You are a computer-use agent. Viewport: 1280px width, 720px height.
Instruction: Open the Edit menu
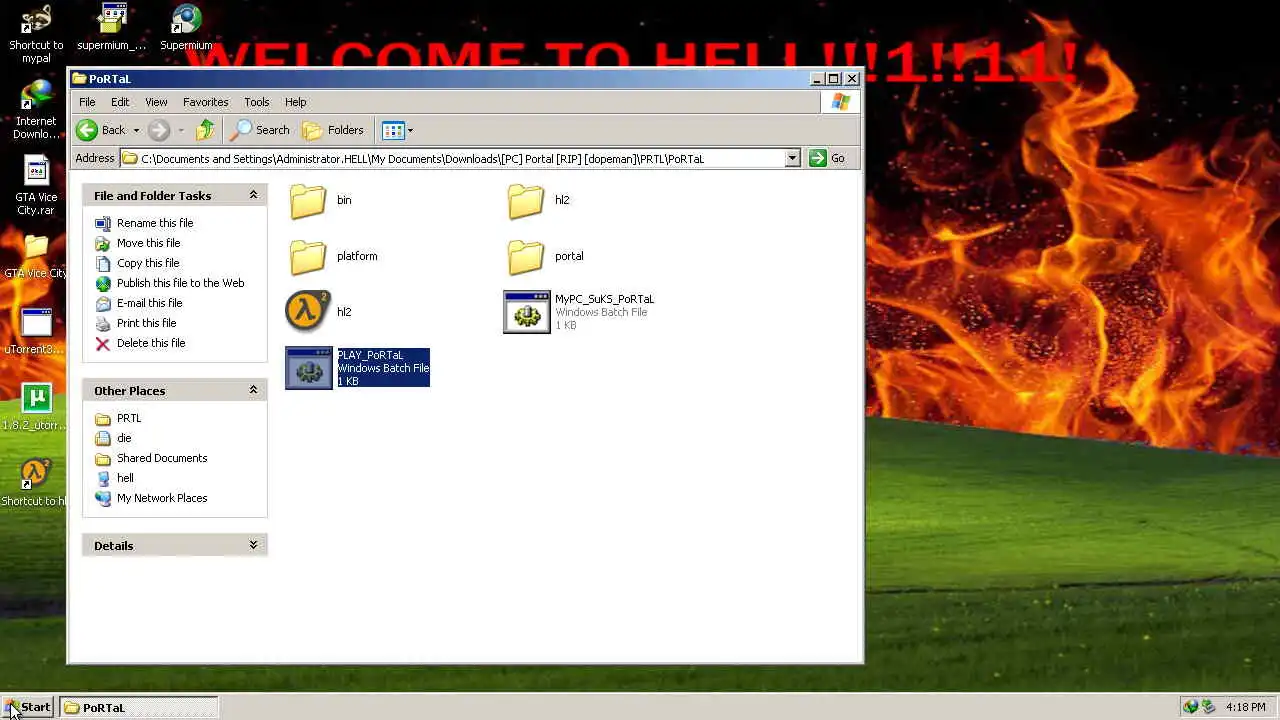click(x=120, y=102)
